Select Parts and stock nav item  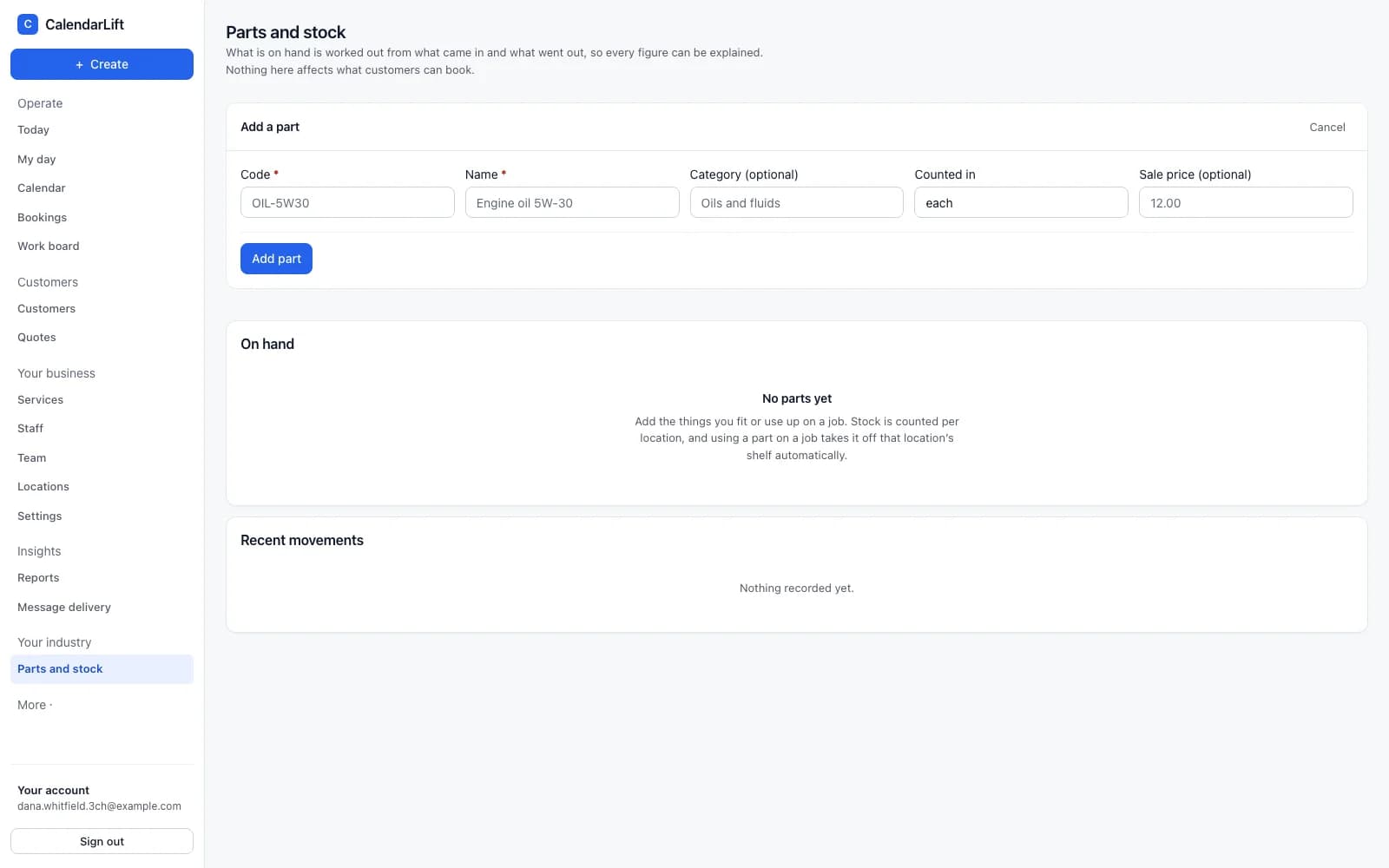point(102,669)
